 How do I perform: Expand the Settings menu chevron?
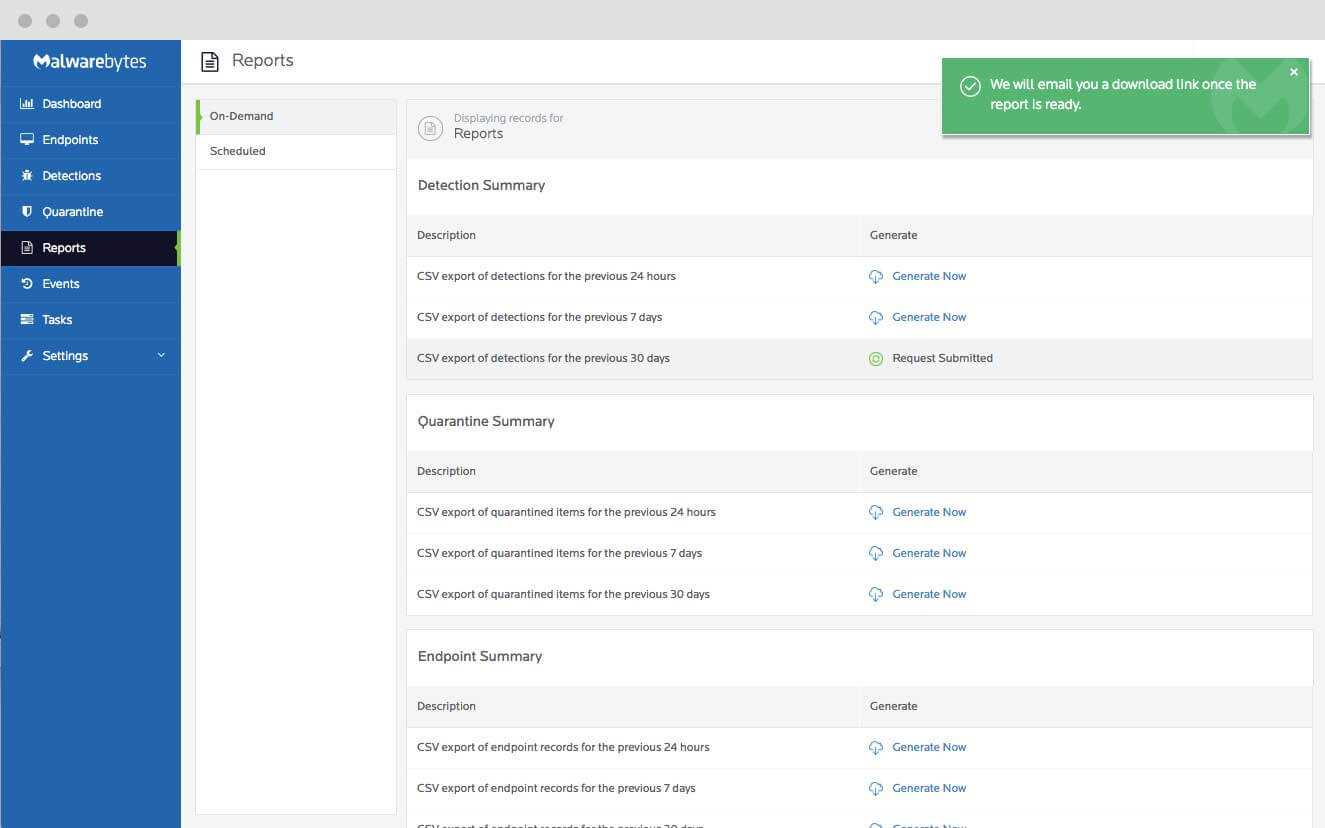pos(161,355)
